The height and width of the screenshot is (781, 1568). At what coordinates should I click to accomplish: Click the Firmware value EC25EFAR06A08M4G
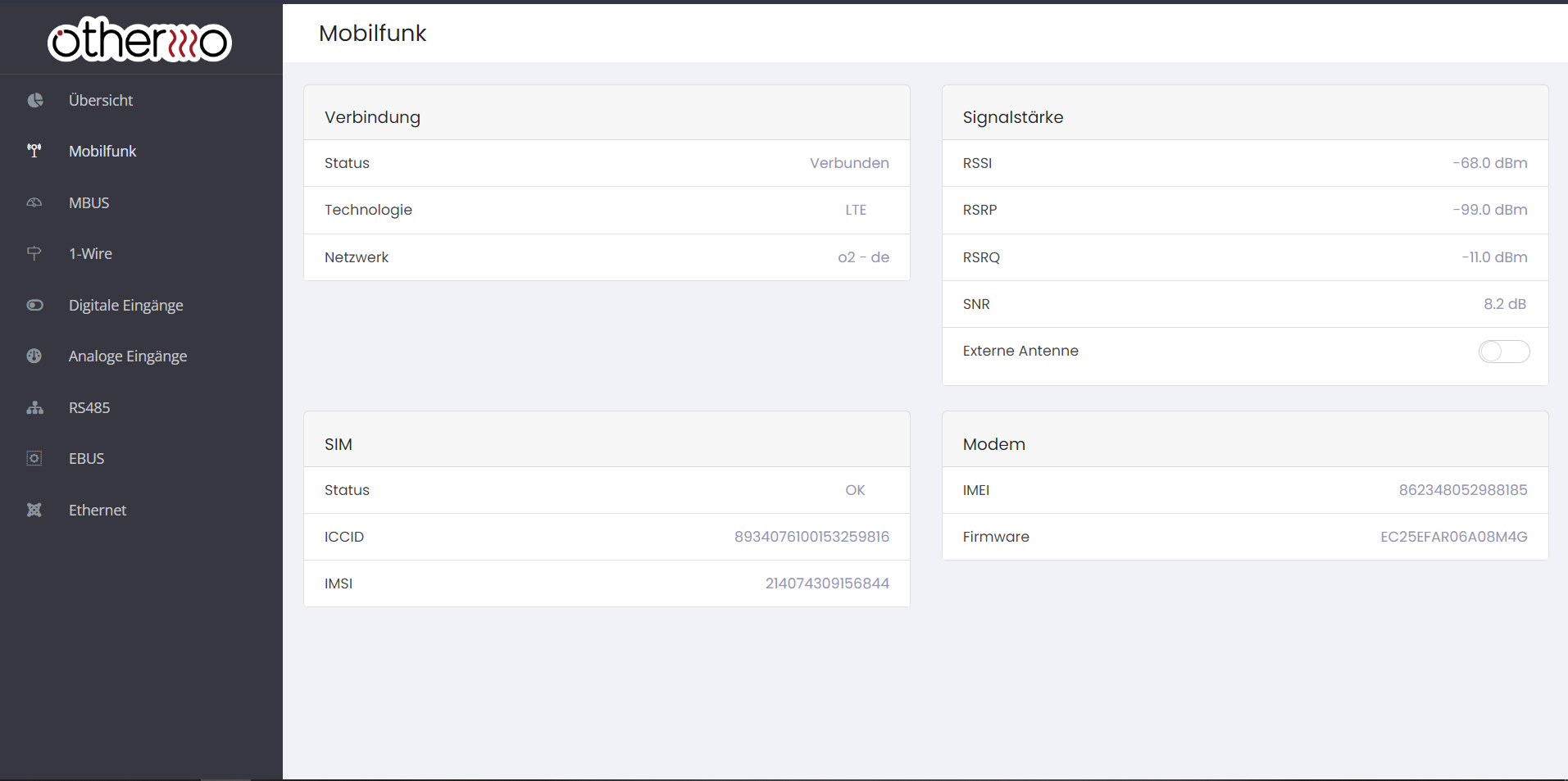[1454, 537]
